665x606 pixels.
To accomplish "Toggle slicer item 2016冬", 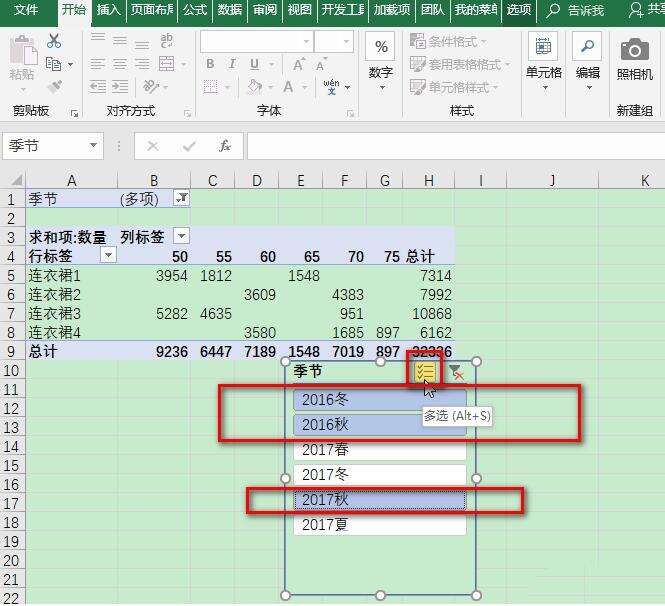I will pyautogui.click(x=380, y=399).
